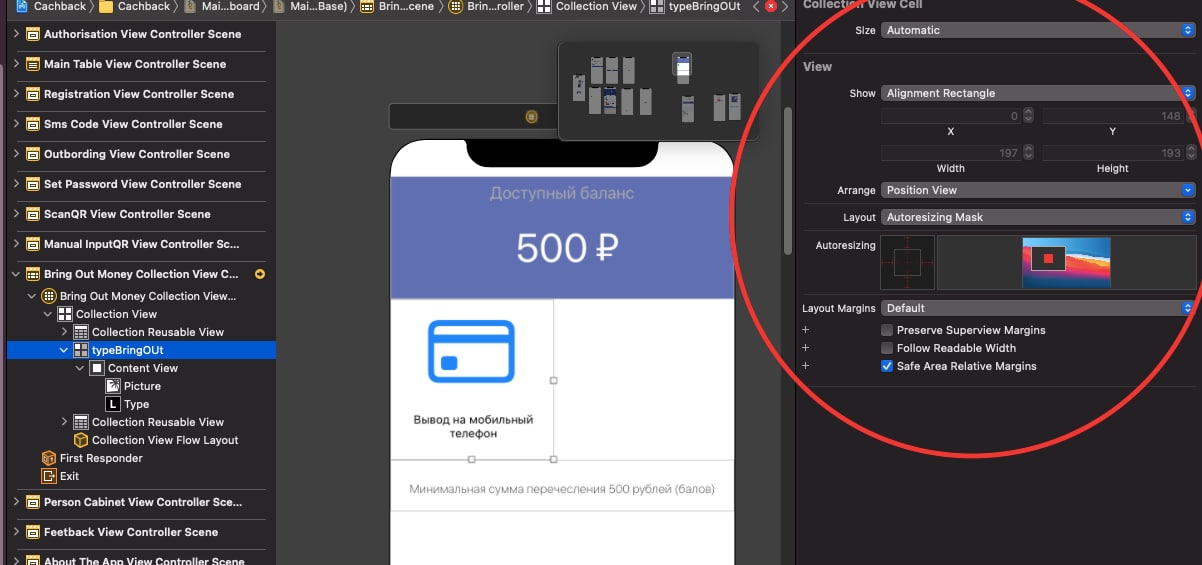Click the Manual InputQR View Controller scene icon
This screenshot has height=565, width=1202.
point(33,244)
